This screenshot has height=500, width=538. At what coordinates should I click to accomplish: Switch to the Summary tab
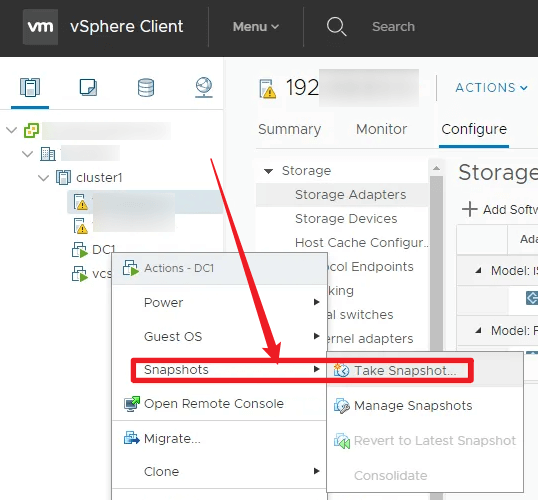pyautogui.click(x=290, y=129)
